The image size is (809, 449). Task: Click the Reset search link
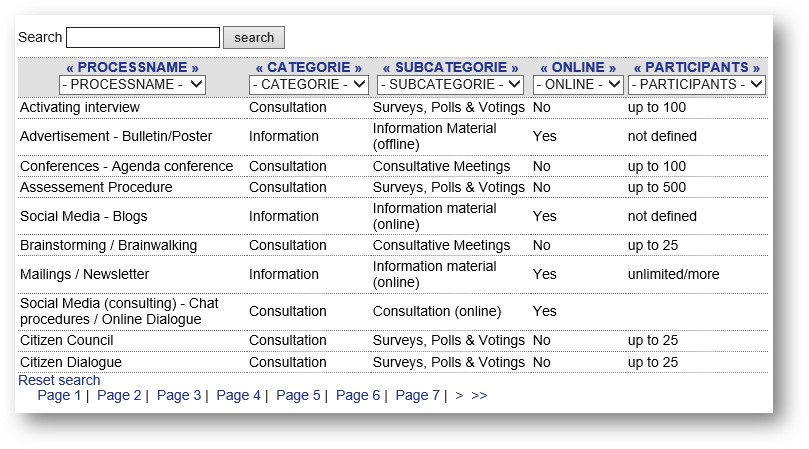59,380
